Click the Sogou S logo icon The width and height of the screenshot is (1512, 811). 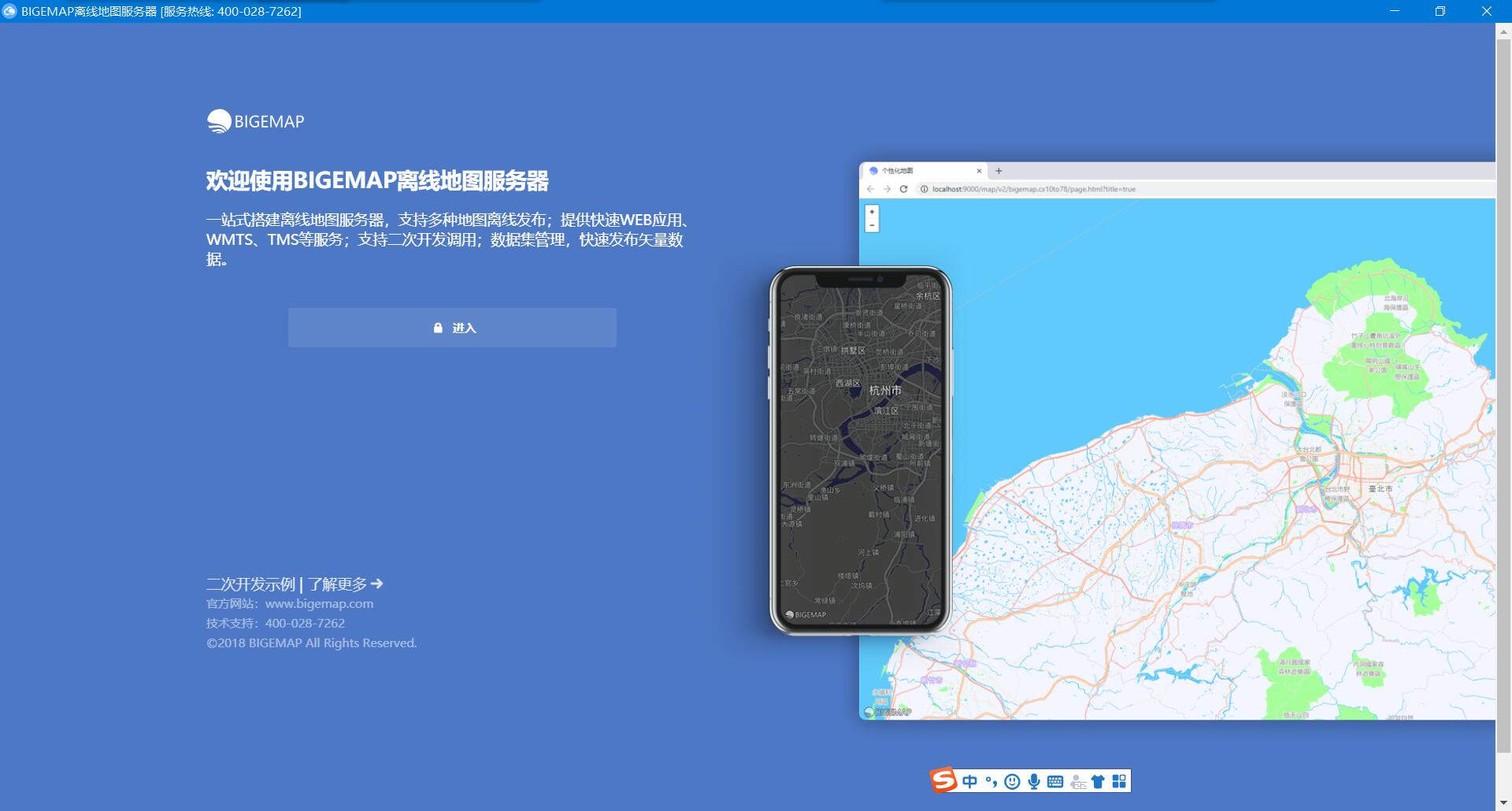pyautogui.click(x=943, y=780)
